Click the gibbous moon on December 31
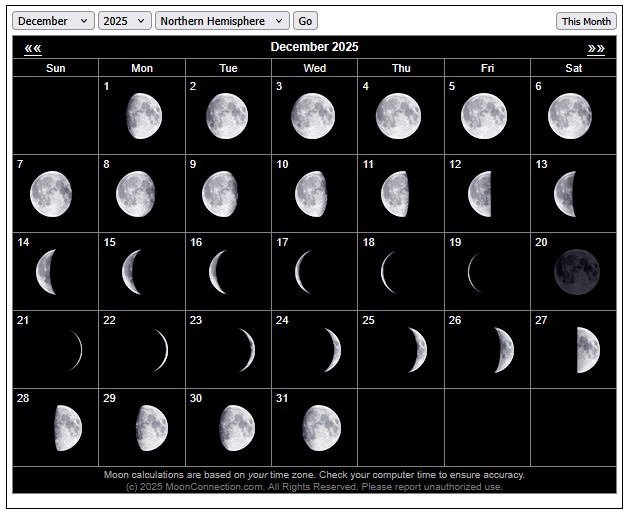This screenshot has height=515, width=628. point(321,427)
